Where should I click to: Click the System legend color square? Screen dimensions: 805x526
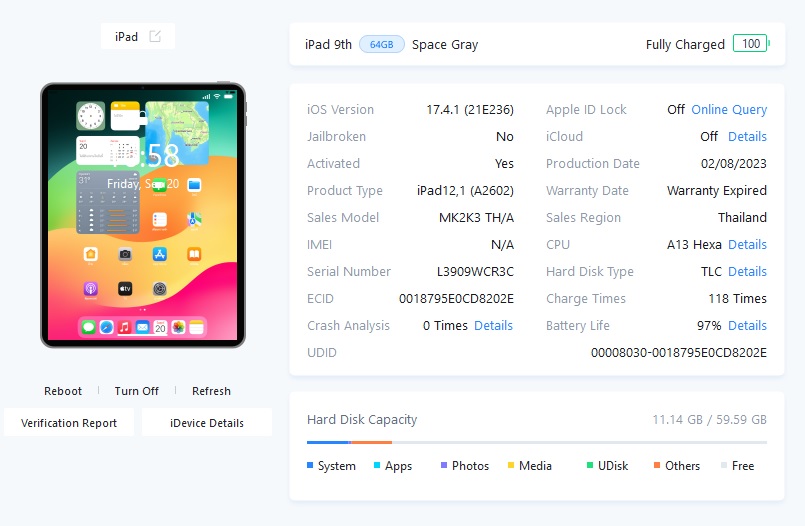coord(310,465)
